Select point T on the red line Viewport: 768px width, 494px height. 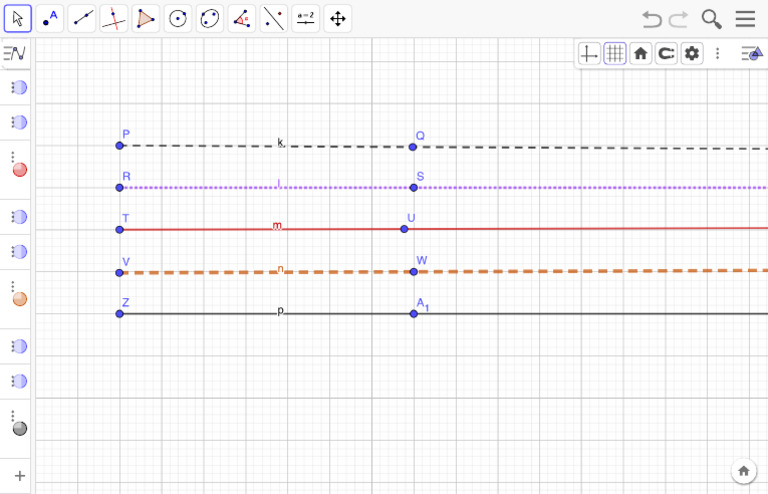pyautogui.click(x=120, y=230)
